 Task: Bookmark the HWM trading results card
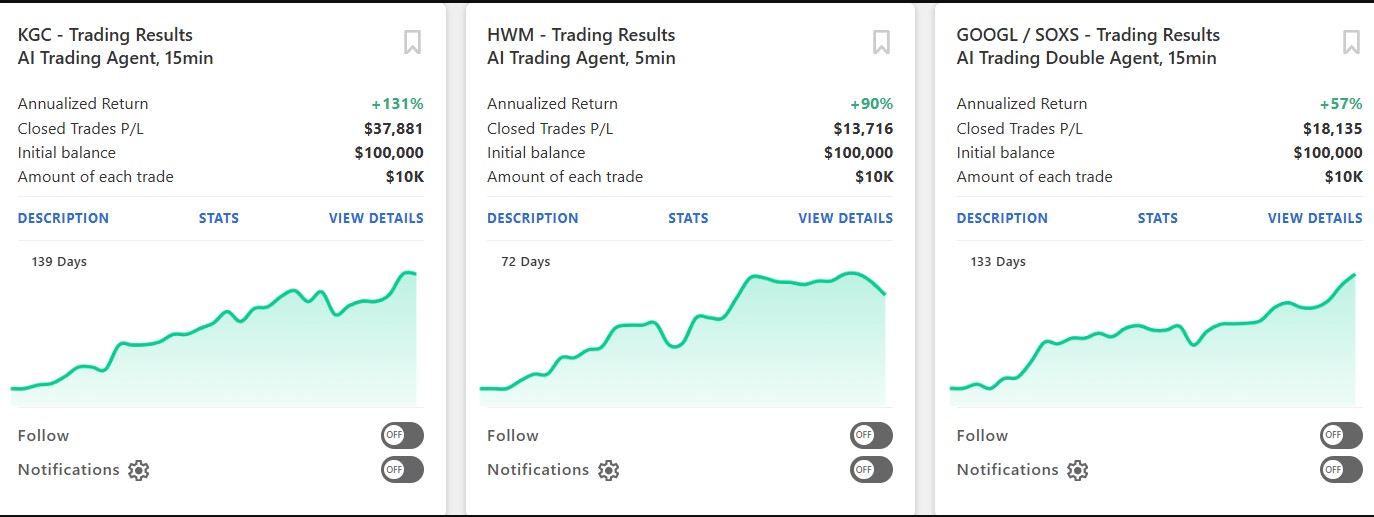coord(881,42)
